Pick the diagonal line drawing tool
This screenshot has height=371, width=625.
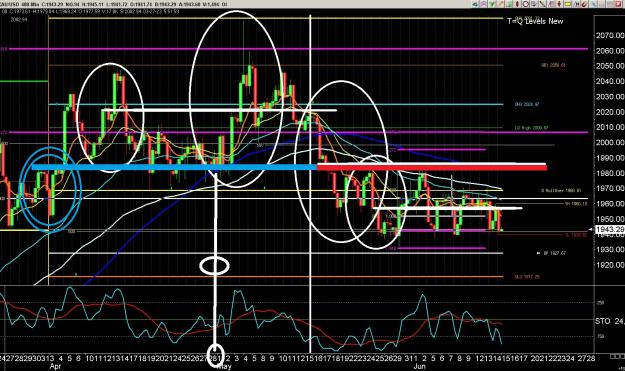[x=542, y=4]
